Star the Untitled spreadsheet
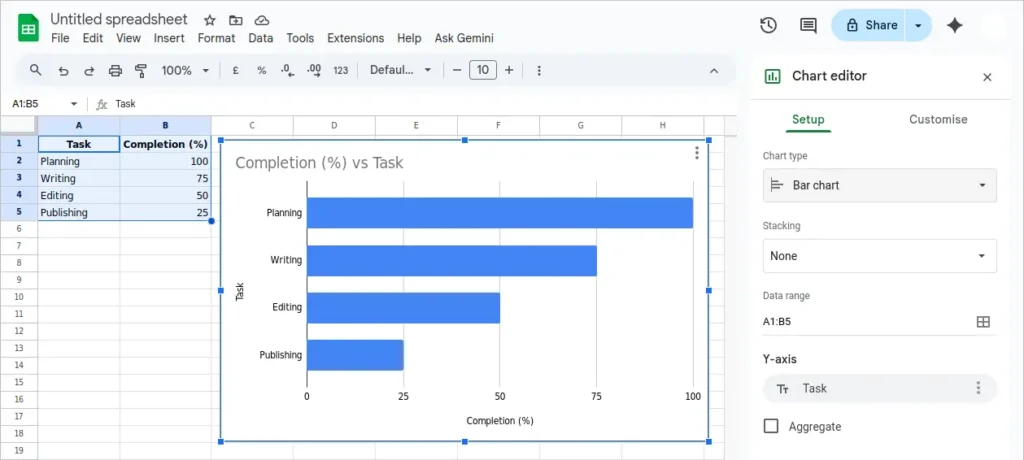The width and height of the screenshot is (1024, 460). [x=210, y=20]
